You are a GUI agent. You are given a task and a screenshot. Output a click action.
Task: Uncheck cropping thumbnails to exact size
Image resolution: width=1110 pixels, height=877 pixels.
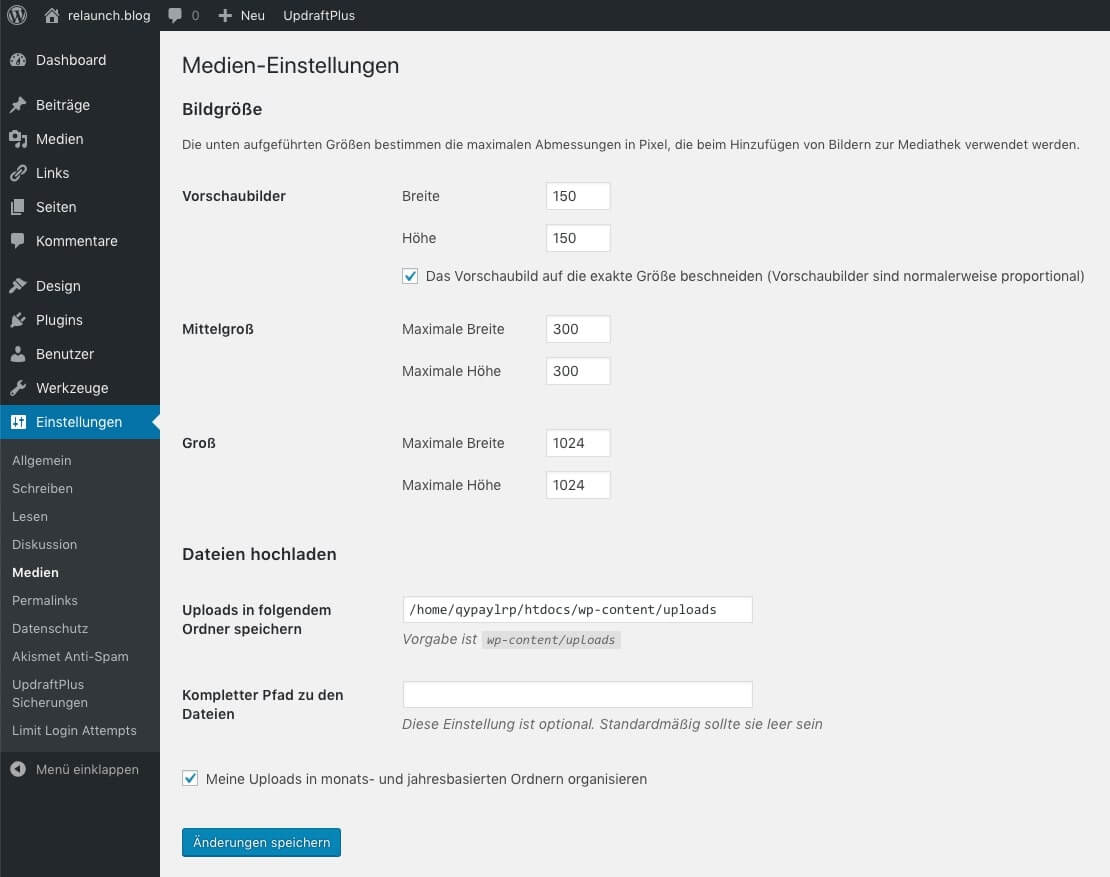pos(410,276)
